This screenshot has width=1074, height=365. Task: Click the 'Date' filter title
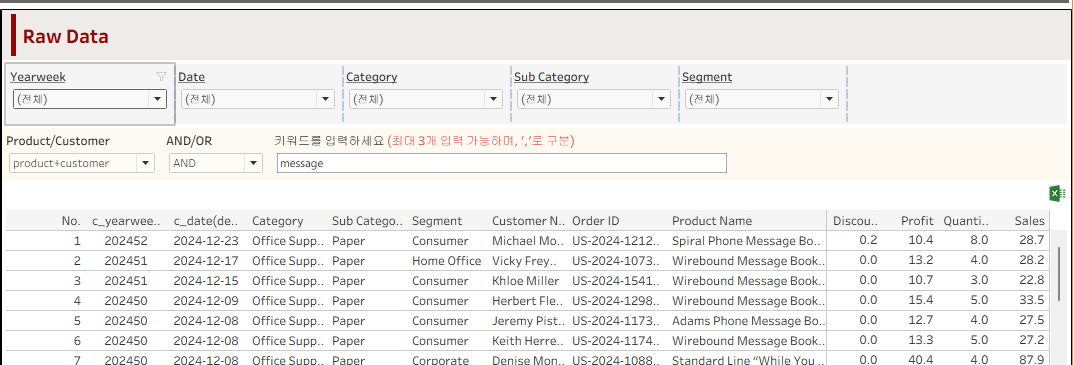click(191, 77)
